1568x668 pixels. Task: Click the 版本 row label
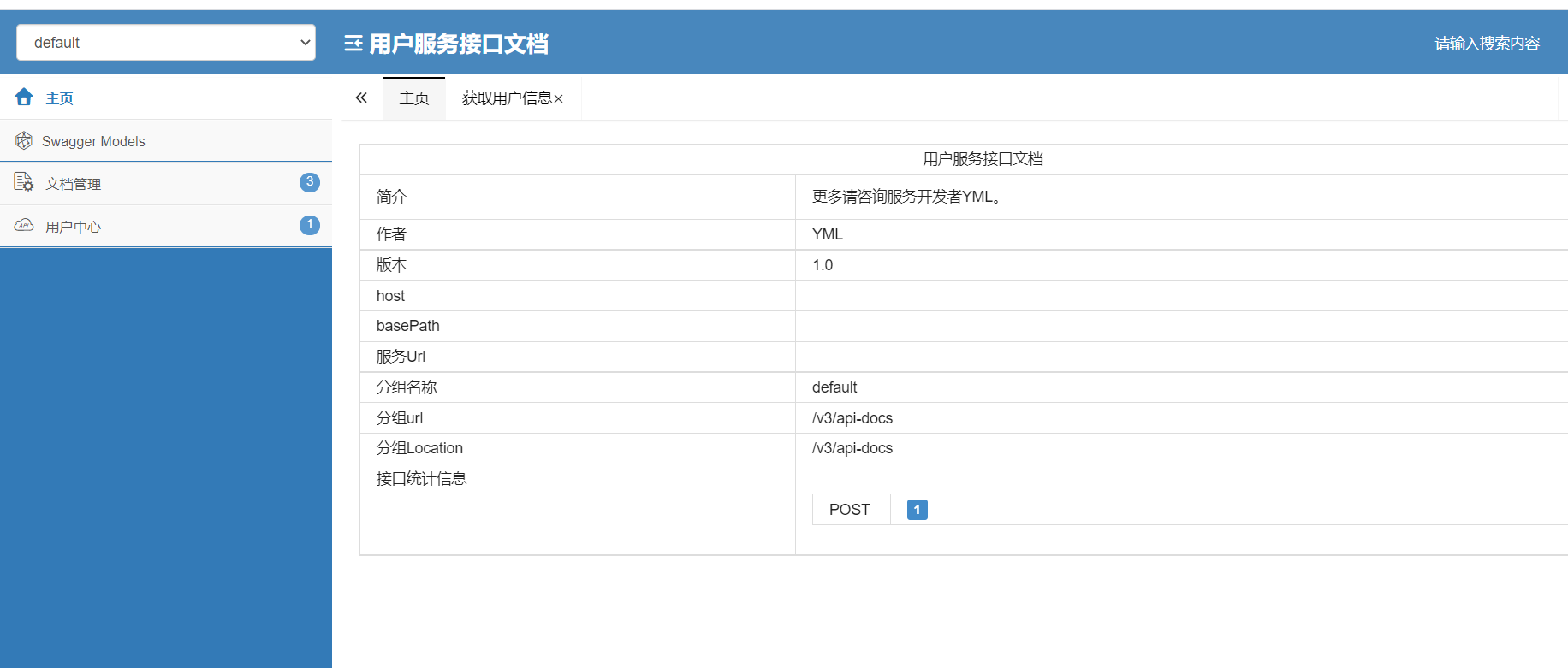[x=391, y=265]
